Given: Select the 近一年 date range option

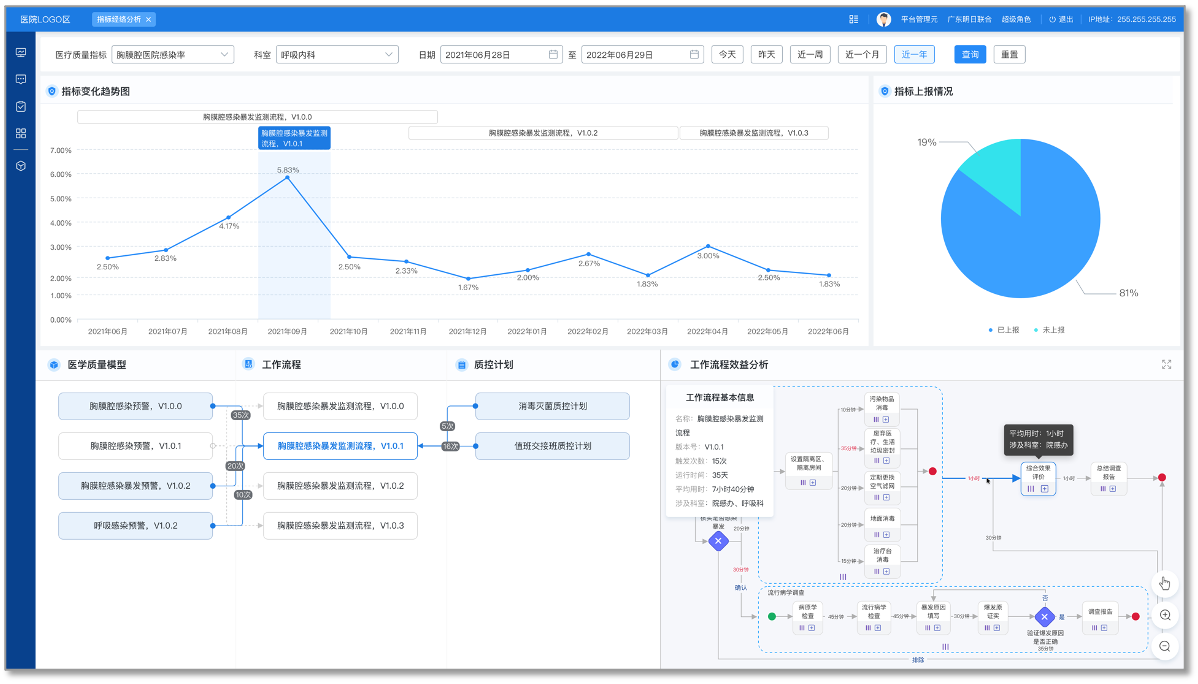Looking at the screenshot, I should click(x=914, y=54).
